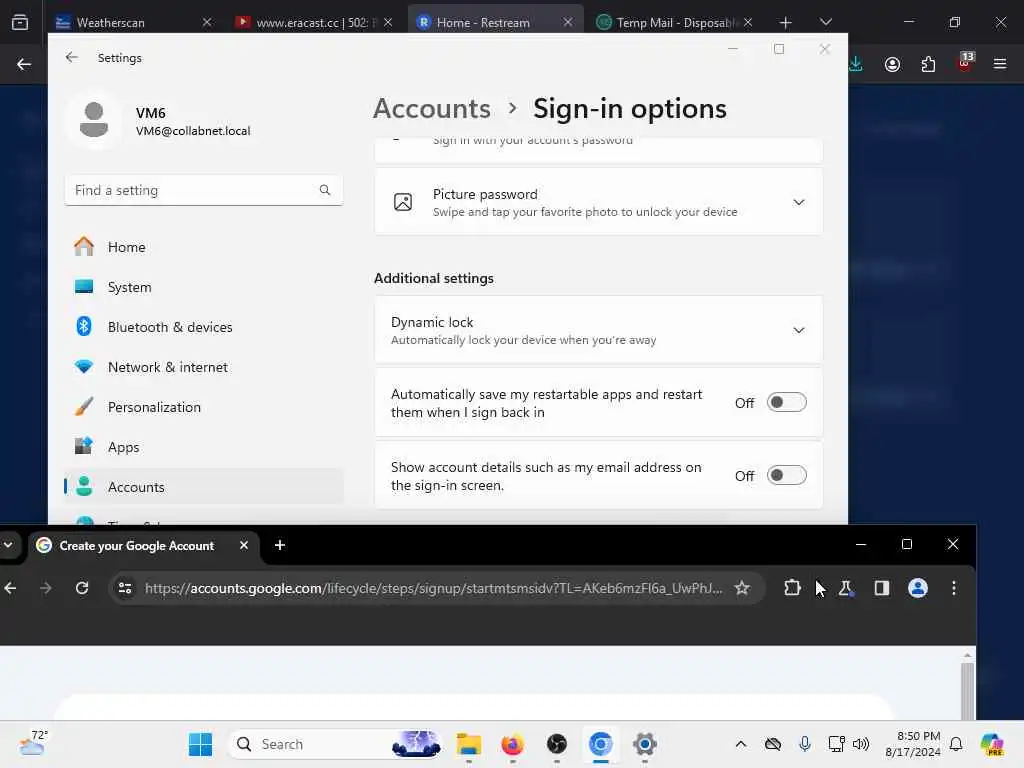
Task: Select Accounts in Settings sidebar
Action: tap(204, 487)
